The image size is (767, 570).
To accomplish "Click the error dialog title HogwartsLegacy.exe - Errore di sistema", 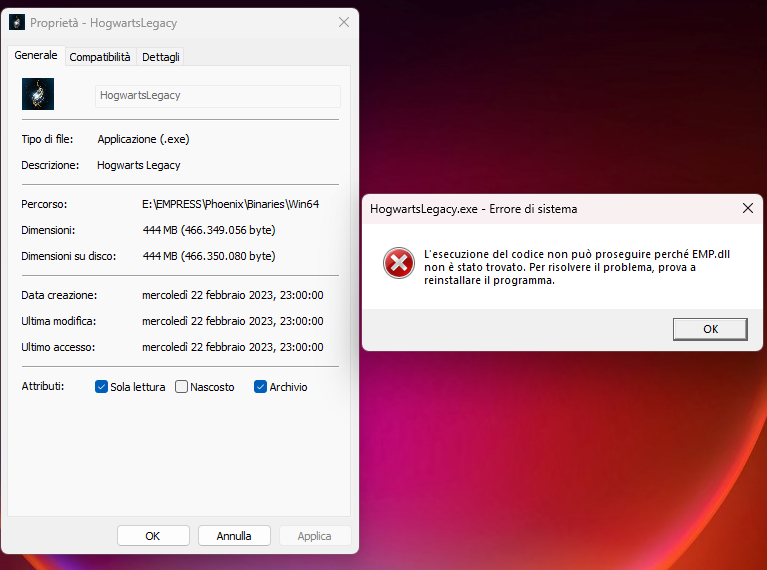I will tap(474, 209).
